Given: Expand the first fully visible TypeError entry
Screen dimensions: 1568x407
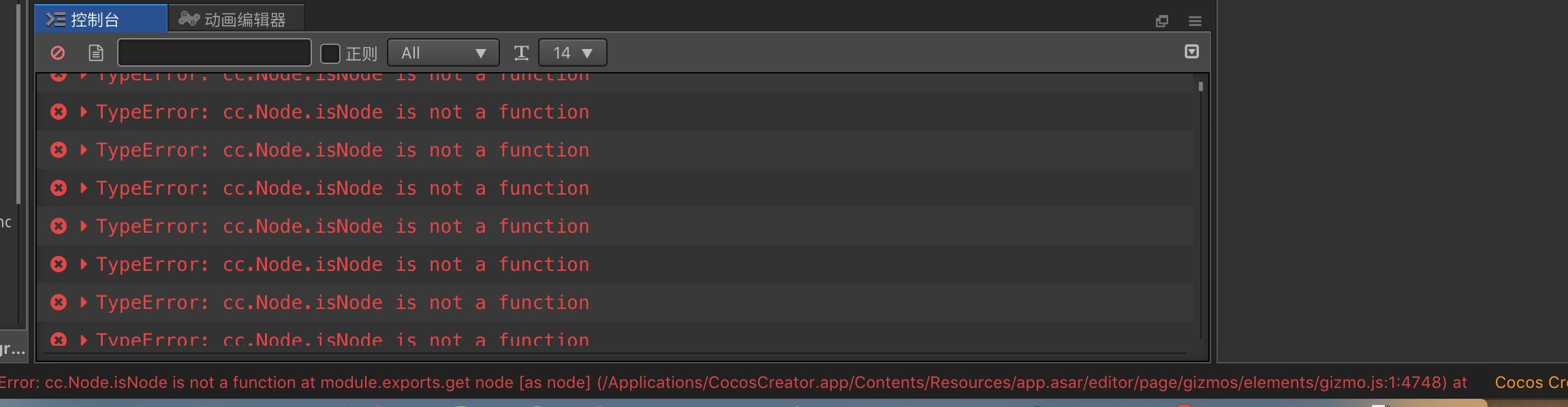Looking at the screenshot, I should [x=84, y=112].
